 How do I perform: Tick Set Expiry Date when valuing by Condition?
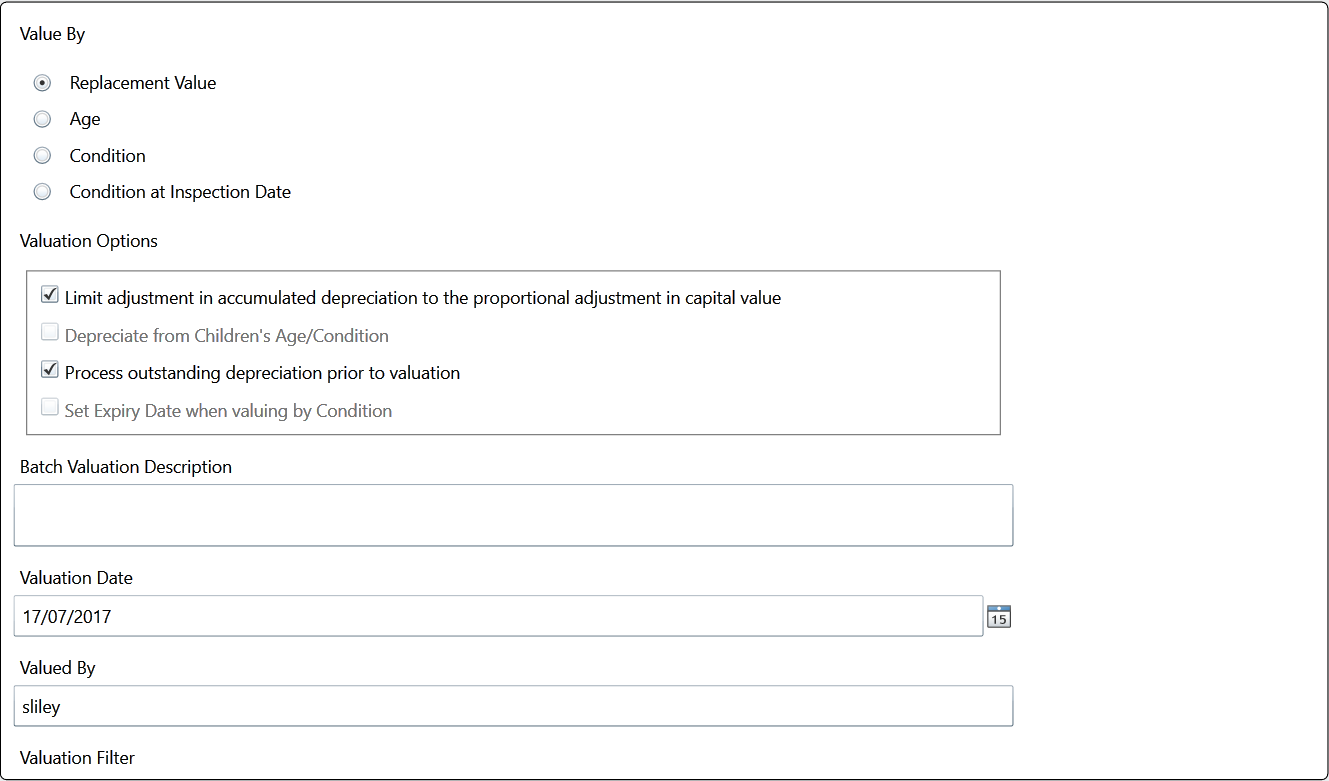tap(49, 408)
